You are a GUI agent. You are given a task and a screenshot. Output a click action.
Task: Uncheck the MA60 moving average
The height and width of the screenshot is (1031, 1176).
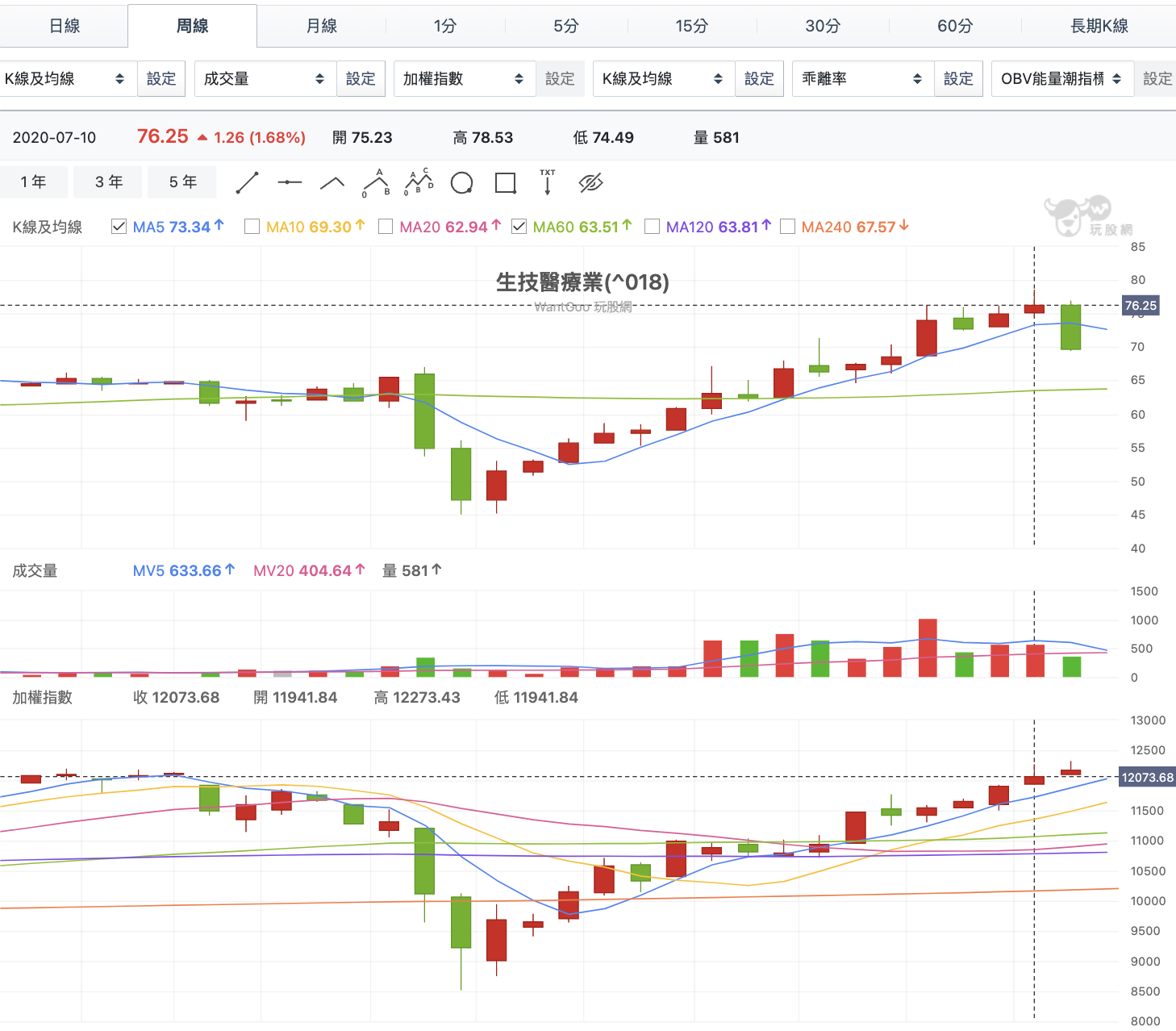[519, 227]
